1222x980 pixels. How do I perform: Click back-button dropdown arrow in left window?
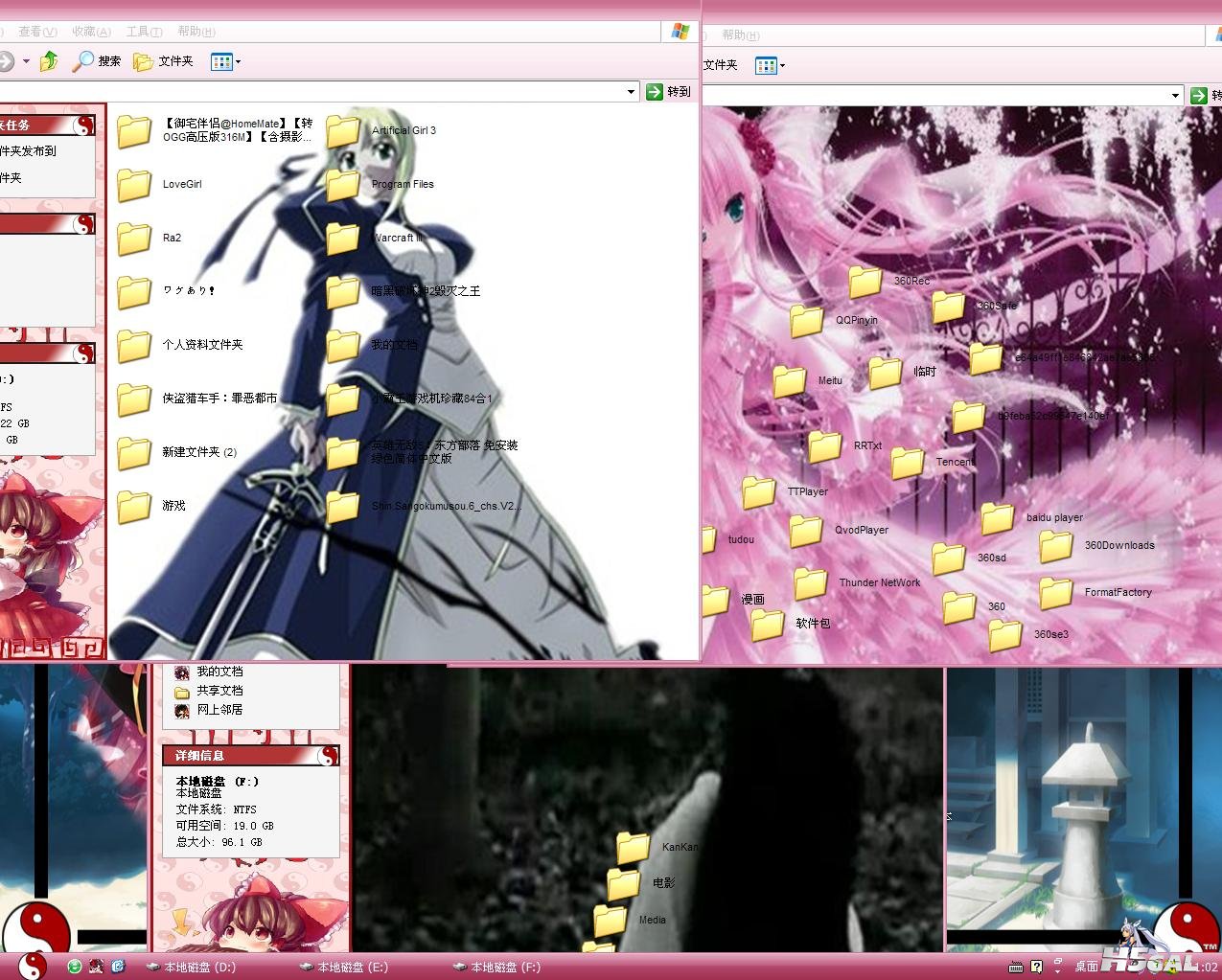26,61
